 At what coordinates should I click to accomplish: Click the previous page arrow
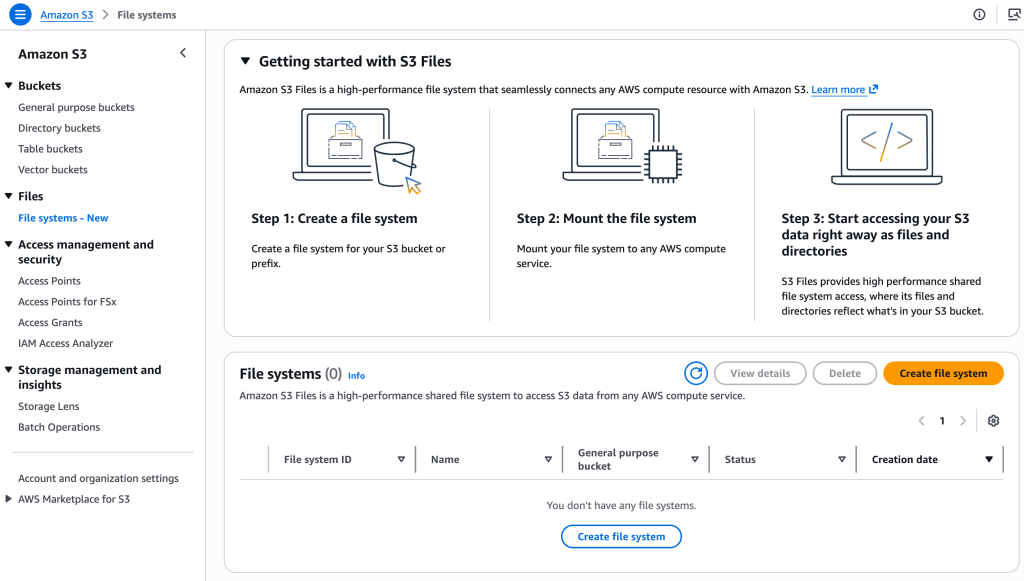coord(921,421)
